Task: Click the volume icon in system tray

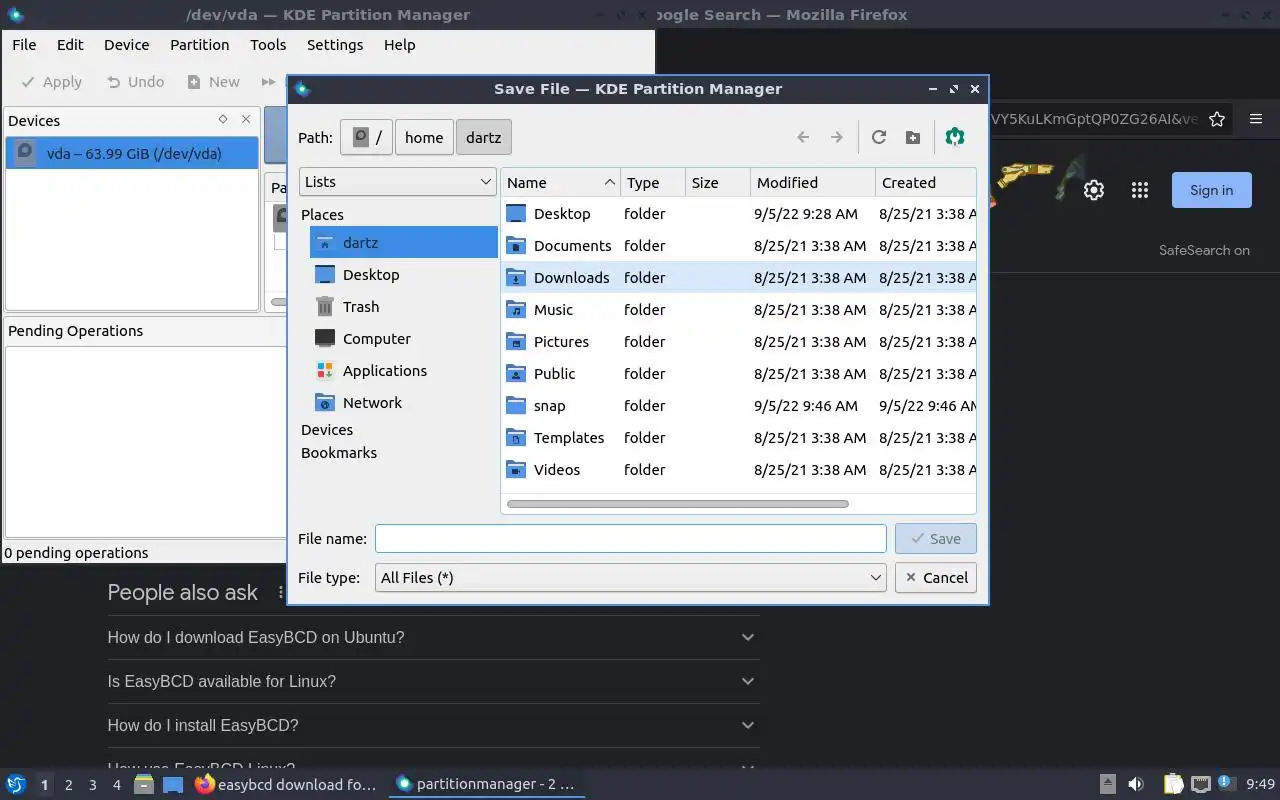Action: [x=1136, y=784]
